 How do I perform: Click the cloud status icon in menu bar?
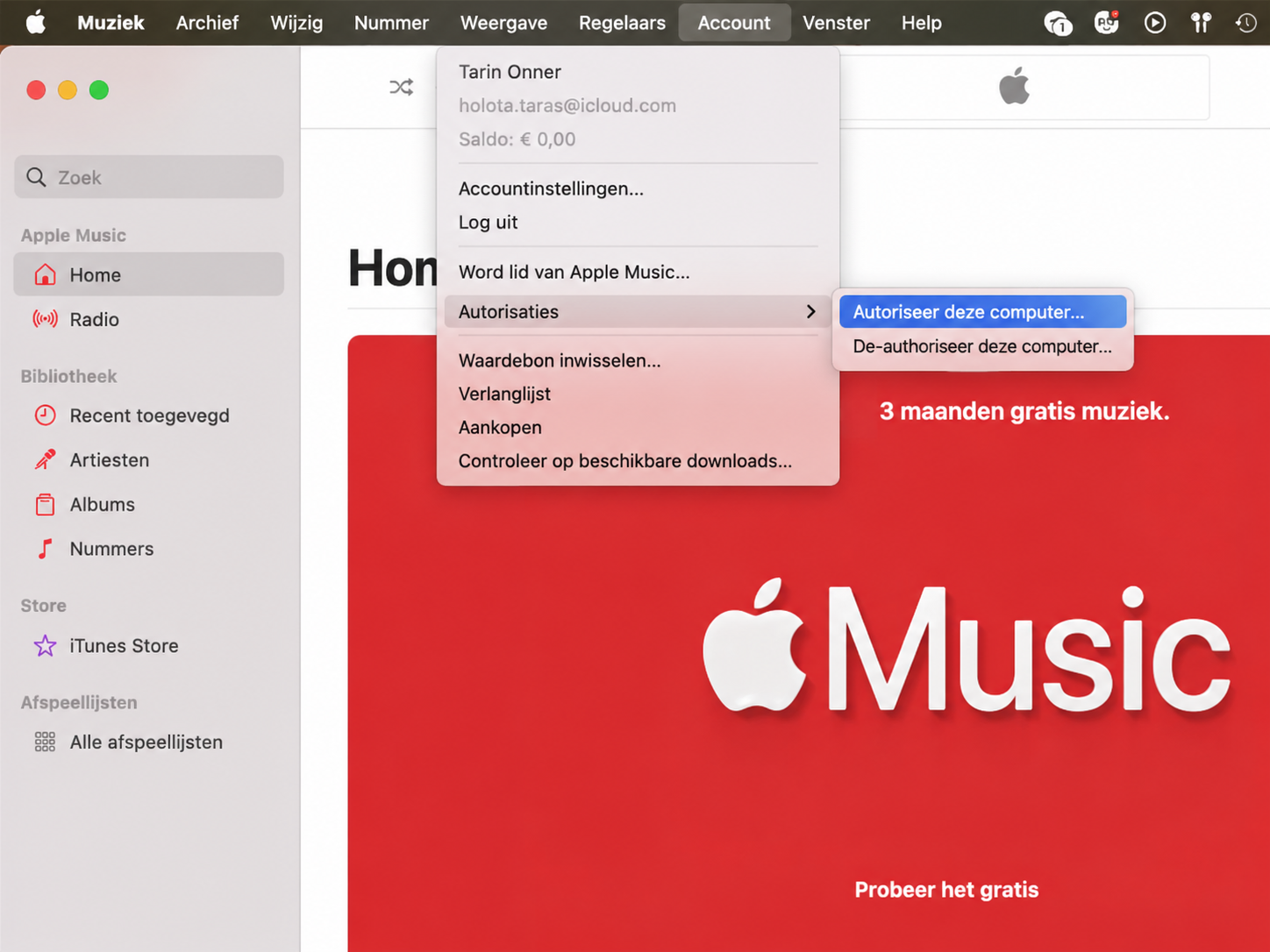(x=1058, y=23)
